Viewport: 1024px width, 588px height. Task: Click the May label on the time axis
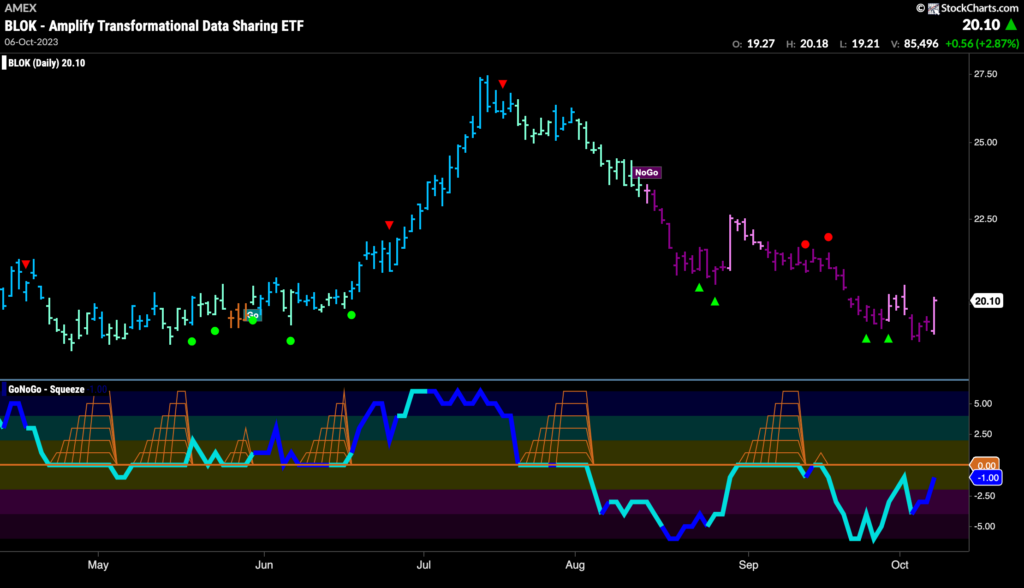pyautogui.click(x=98, y=564)
